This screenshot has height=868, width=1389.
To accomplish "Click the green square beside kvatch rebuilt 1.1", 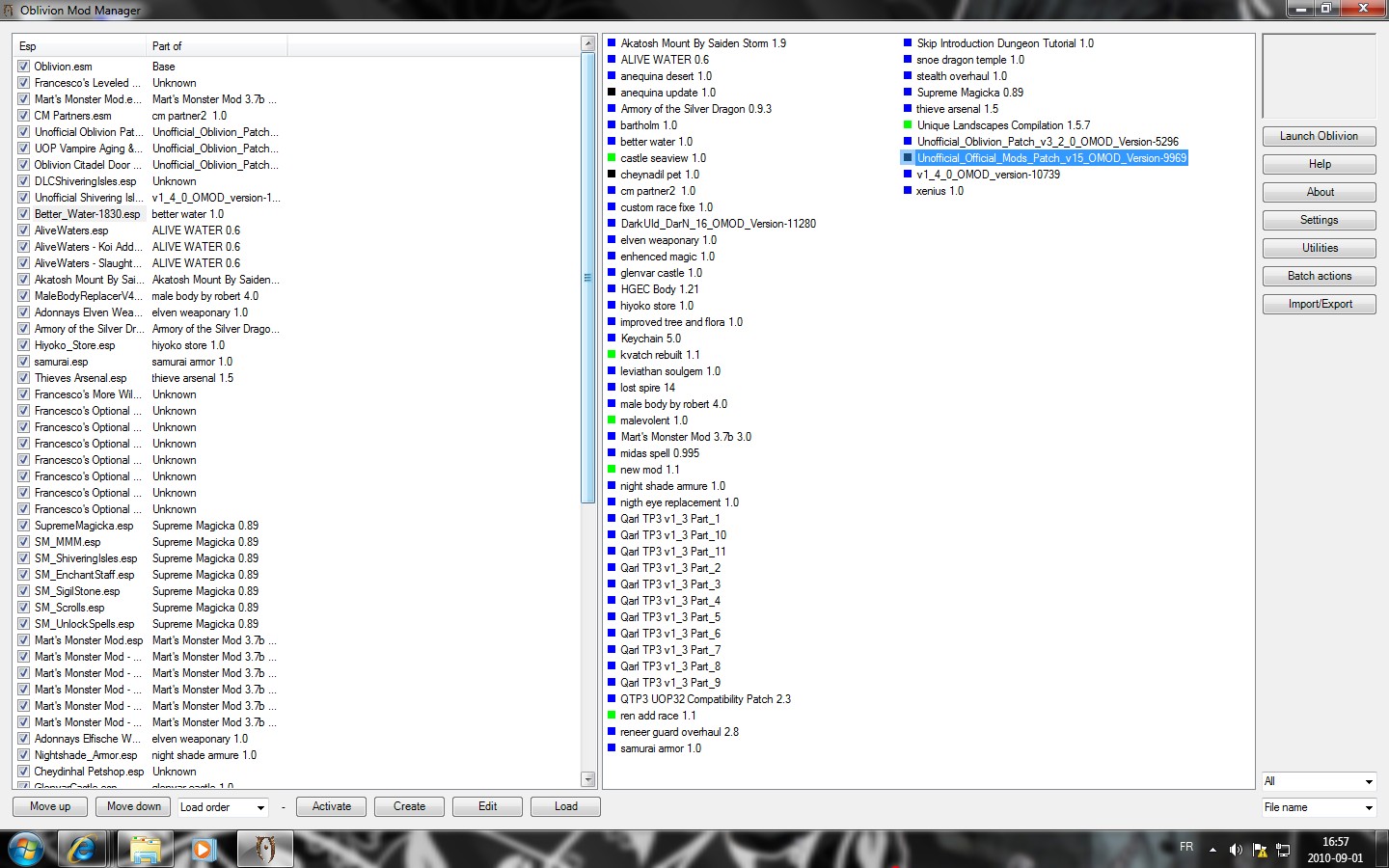I will pos(612,355).
